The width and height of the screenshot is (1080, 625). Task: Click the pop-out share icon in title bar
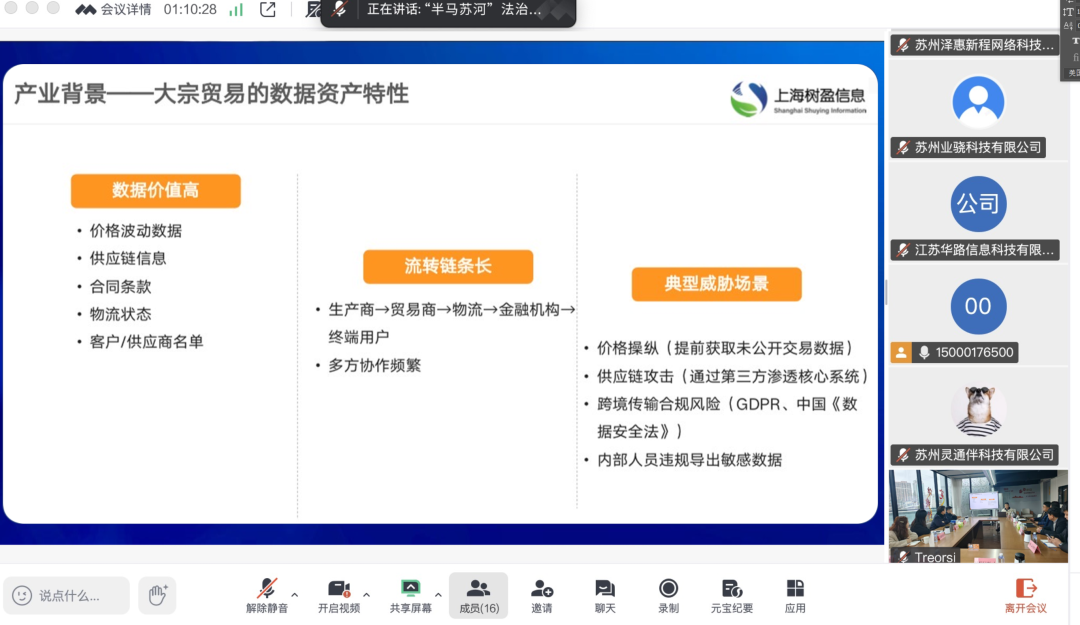(268, 10)
